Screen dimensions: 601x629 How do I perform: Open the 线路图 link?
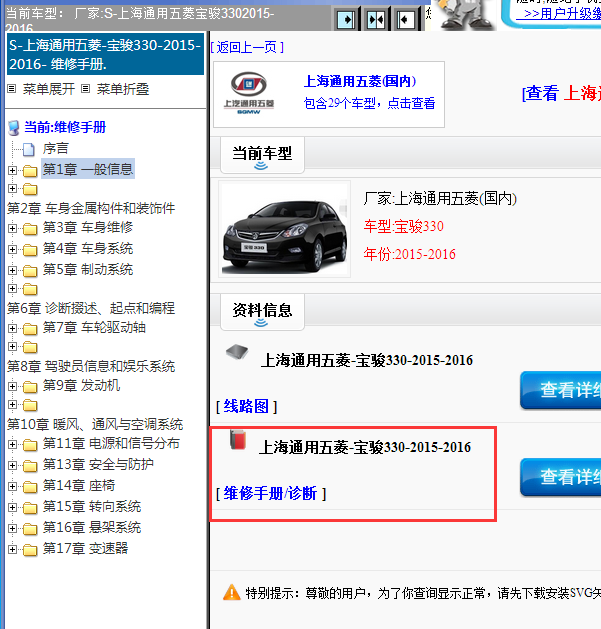click(x=246, y=406)
